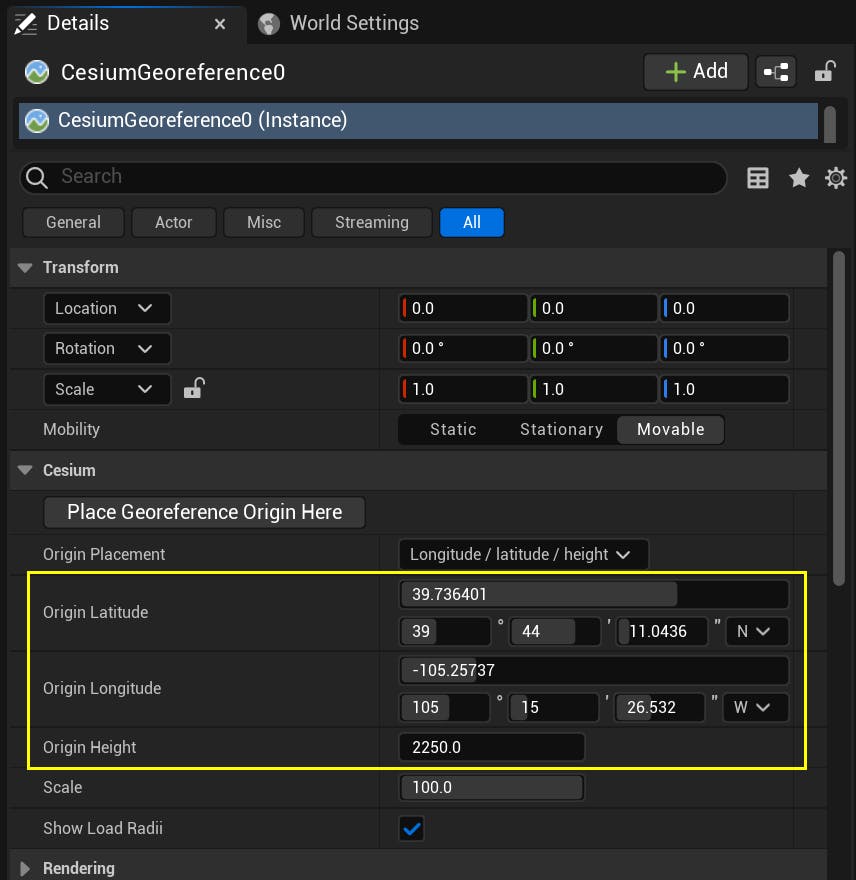This screenshot has width=856, height=880.
Task: Open the Details panel settings gear icon
Action: pos(836,177)
